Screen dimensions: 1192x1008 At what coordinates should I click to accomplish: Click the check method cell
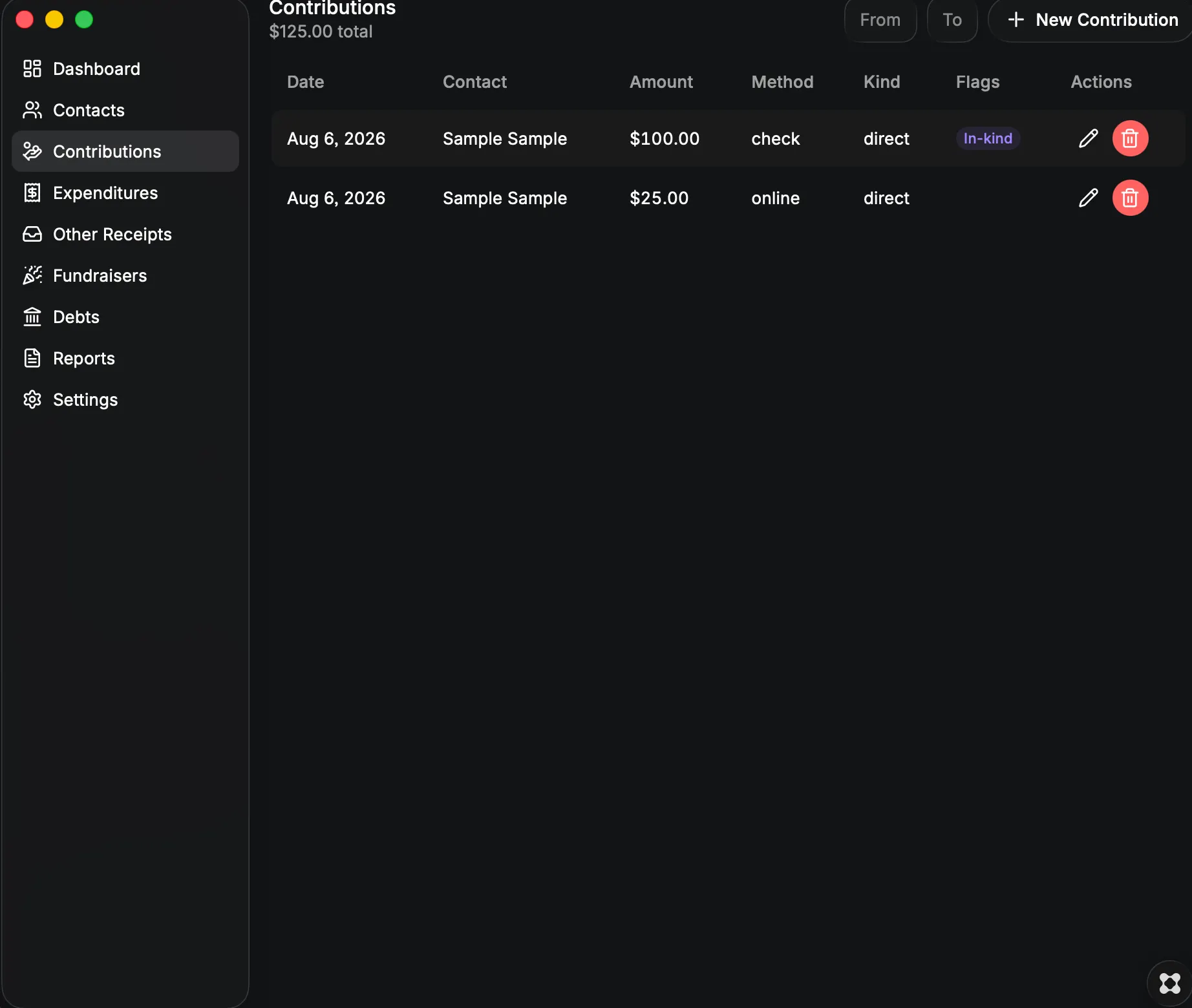(x=775, y=138)
